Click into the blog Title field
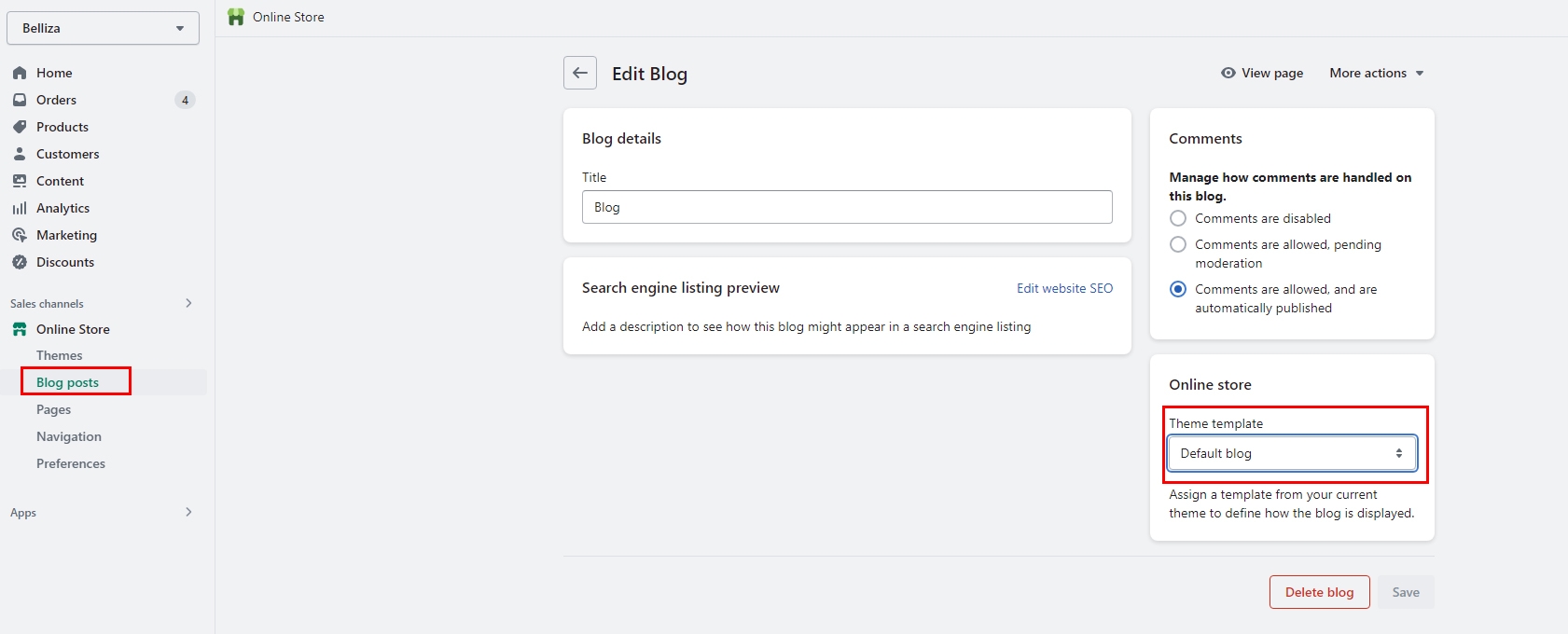 coord(847,207)
